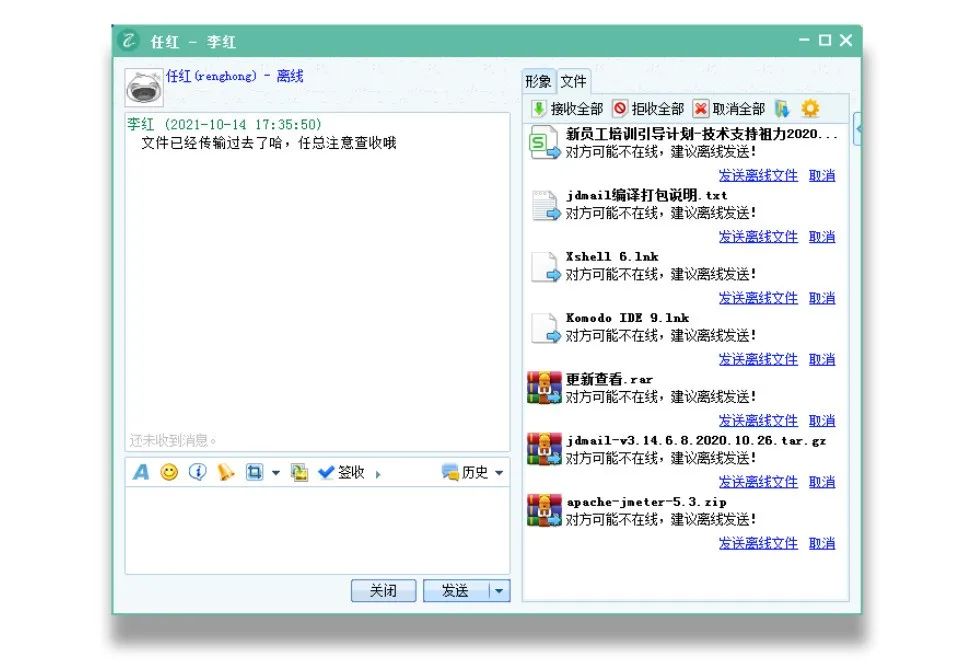Select the file name Komodo IDE 9.lnk
This screenshot has width=969, height=667.
click(627, 318)
